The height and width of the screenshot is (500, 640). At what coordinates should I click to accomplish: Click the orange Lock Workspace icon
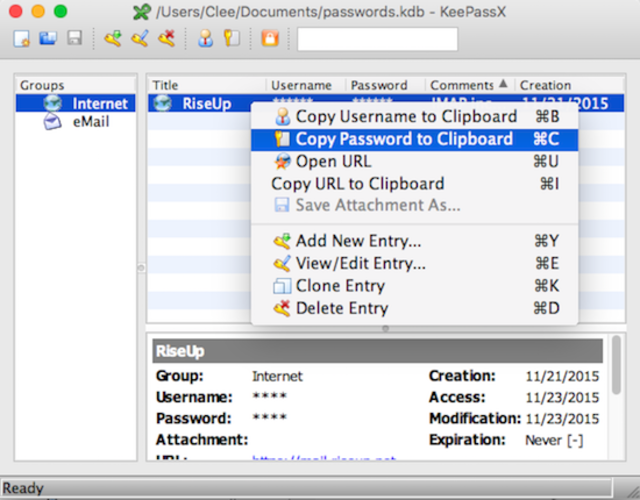[x=270, y=38]
